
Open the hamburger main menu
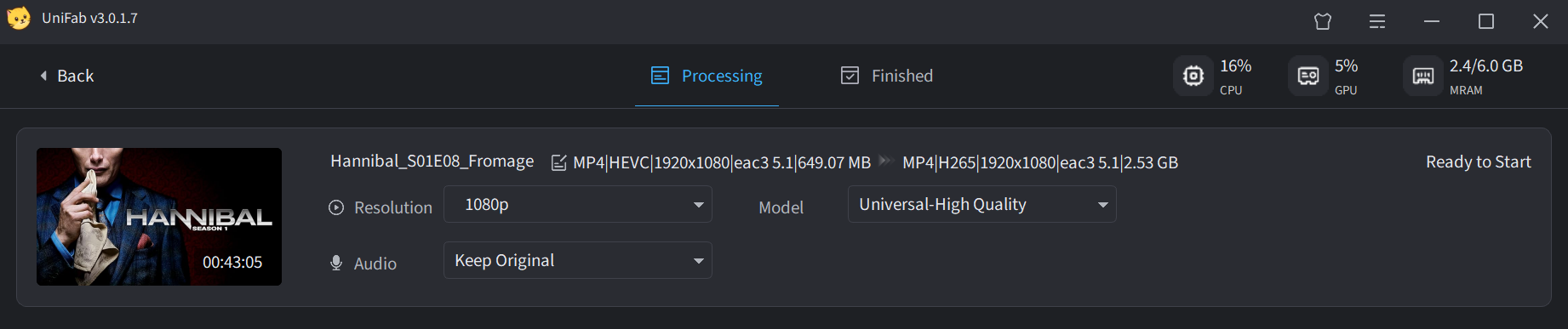(x=1377, y=21)
